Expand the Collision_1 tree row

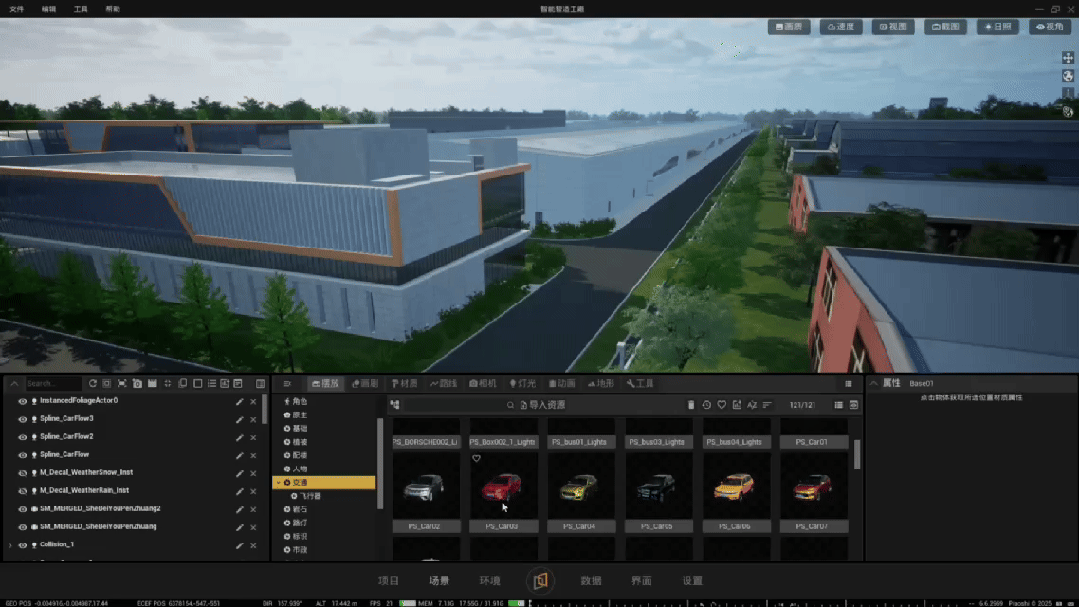[10, 545]
